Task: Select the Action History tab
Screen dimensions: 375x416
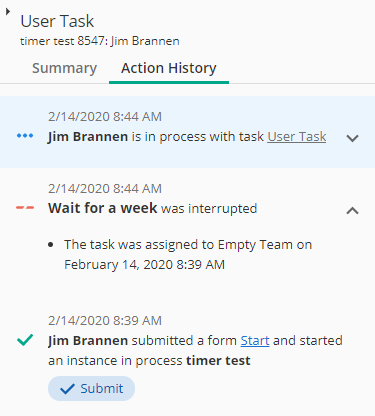Action: [x=169, y=68]
